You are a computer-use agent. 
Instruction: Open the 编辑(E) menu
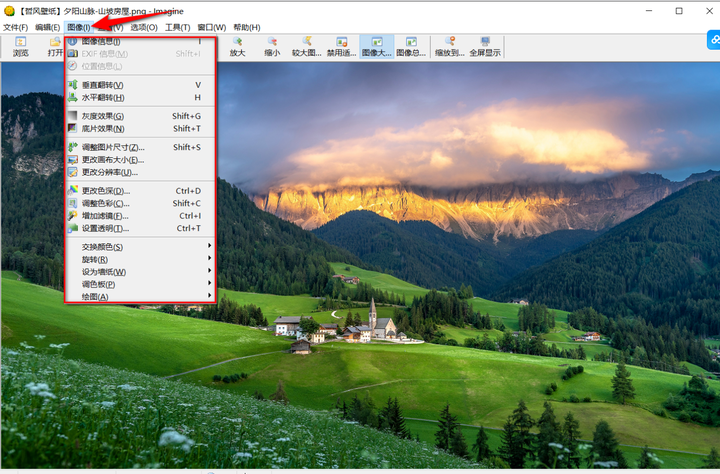(x=47, y=28)
